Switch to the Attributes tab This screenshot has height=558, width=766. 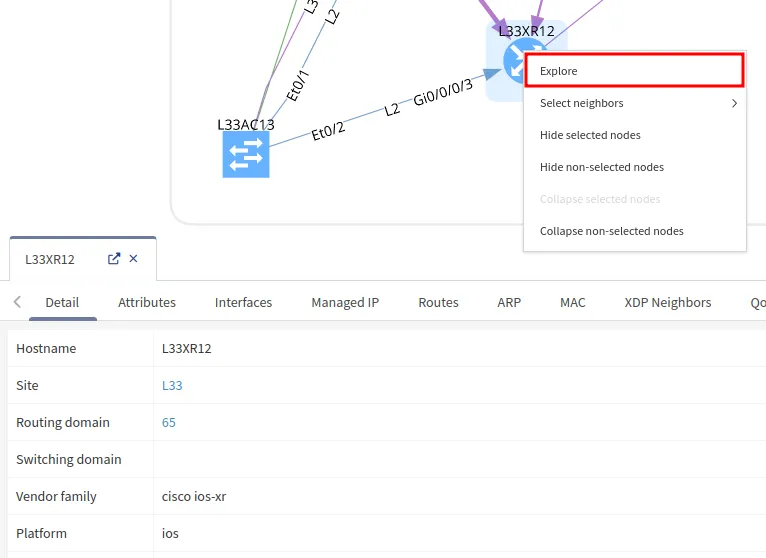[147, 302]
